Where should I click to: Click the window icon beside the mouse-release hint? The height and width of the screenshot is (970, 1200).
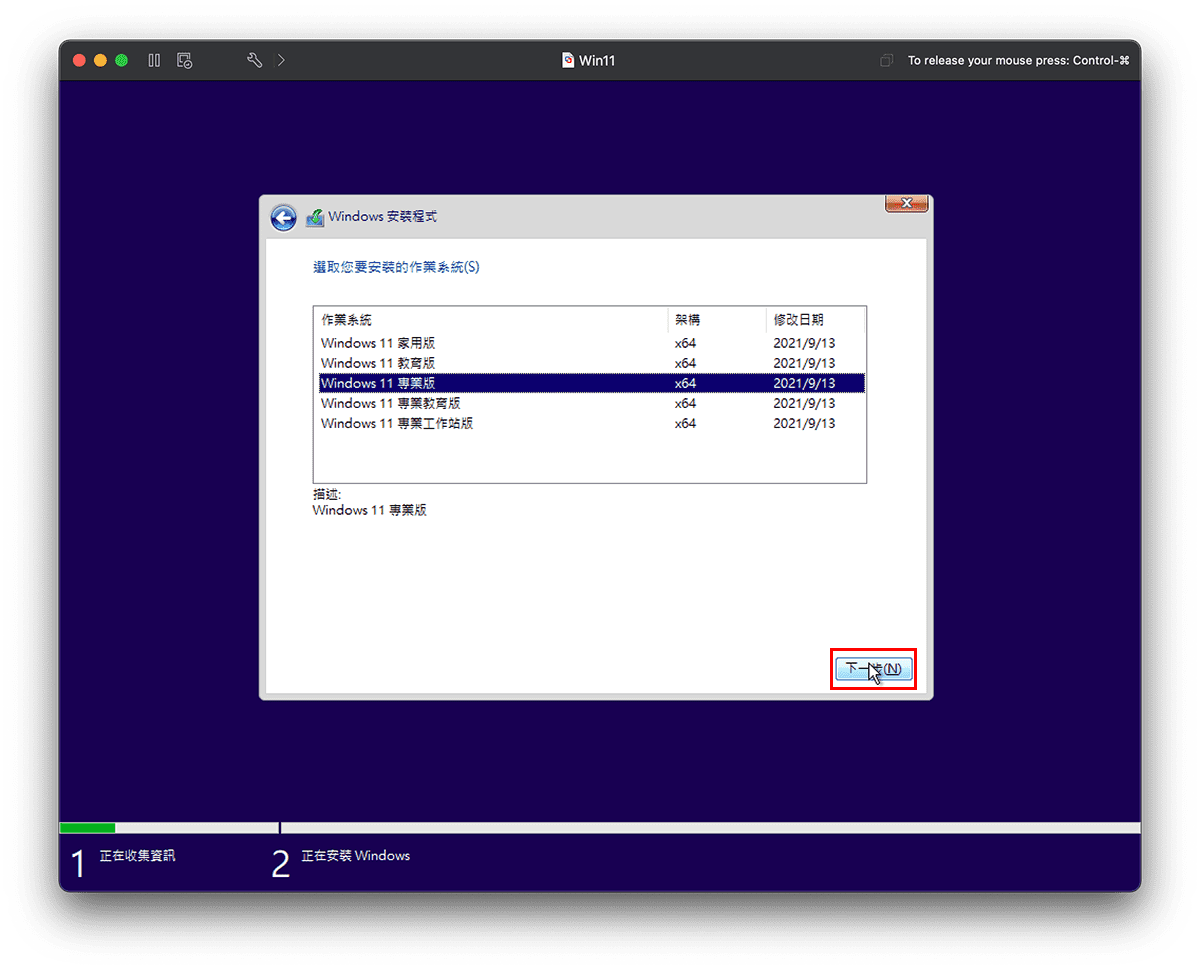tap(886, 60)
